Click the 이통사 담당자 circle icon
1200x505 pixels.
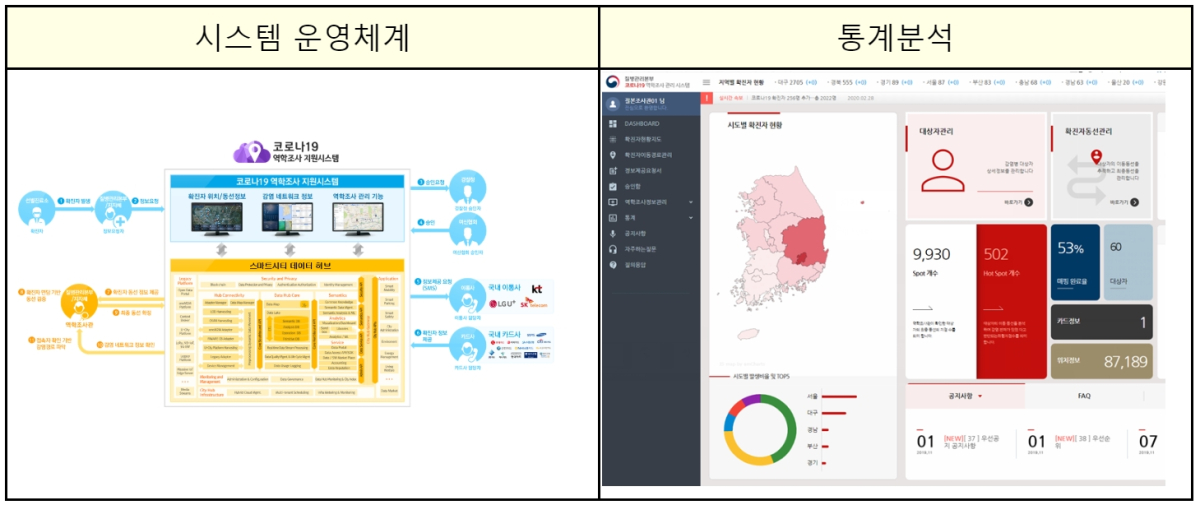(x=467, y=296)
